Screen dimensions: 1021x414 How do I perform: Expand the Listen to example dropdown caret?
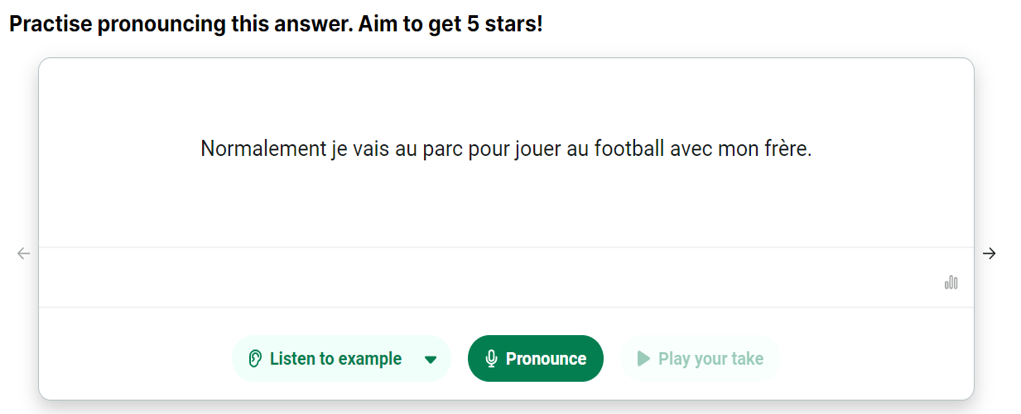431,360
